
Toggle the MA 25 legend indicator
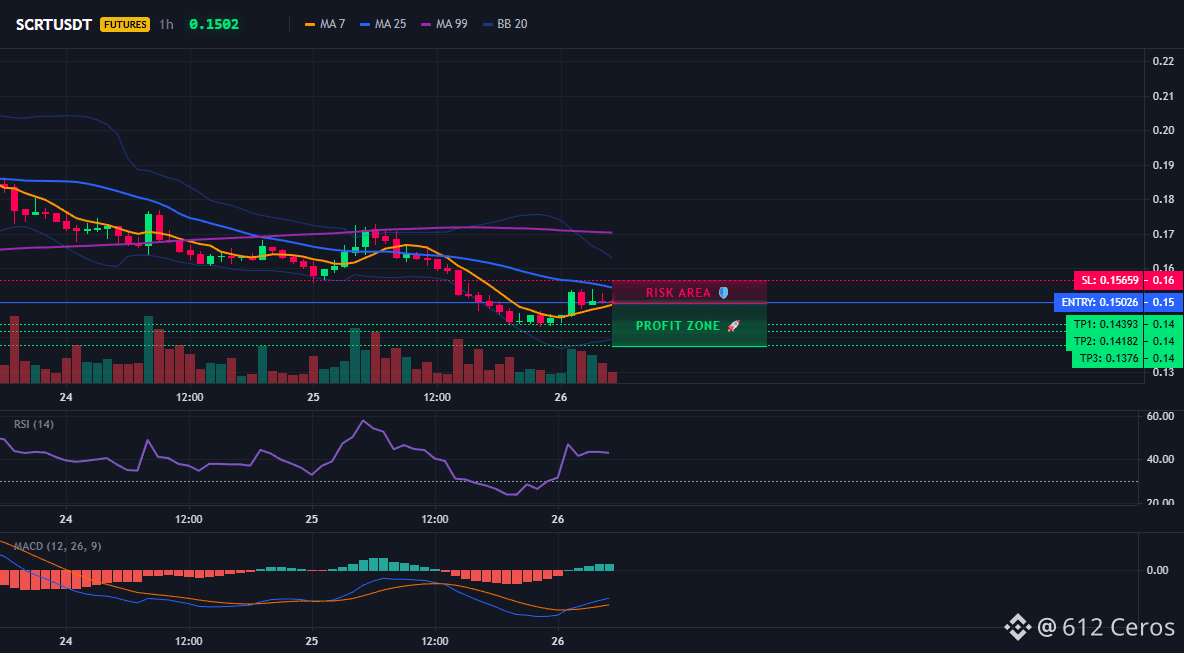coord(383,24)
